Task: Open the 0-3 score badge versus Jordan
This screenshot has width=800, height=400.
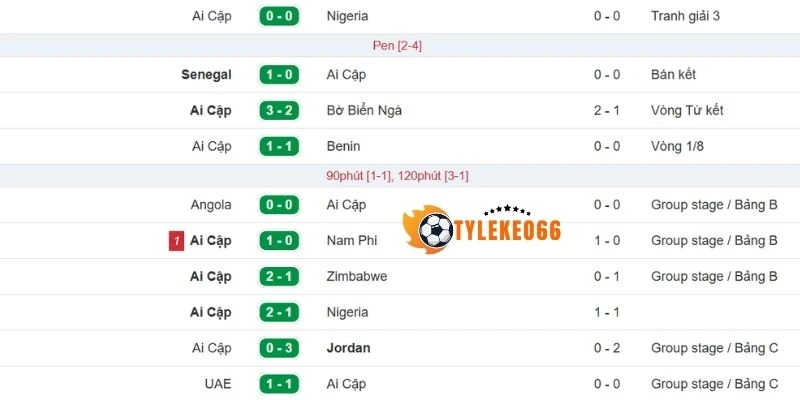Action: [x=279, y=348]
